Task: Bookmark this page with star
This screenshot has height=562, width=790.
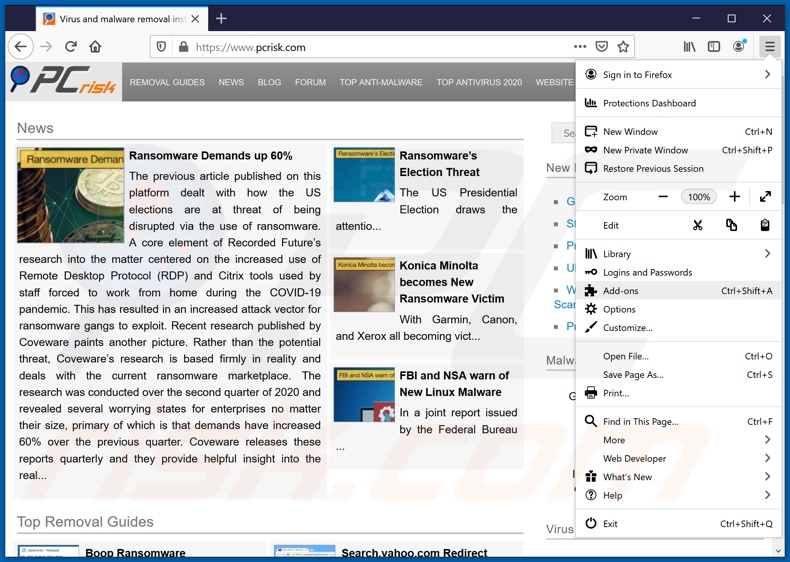Action: [x=623, y=46]
